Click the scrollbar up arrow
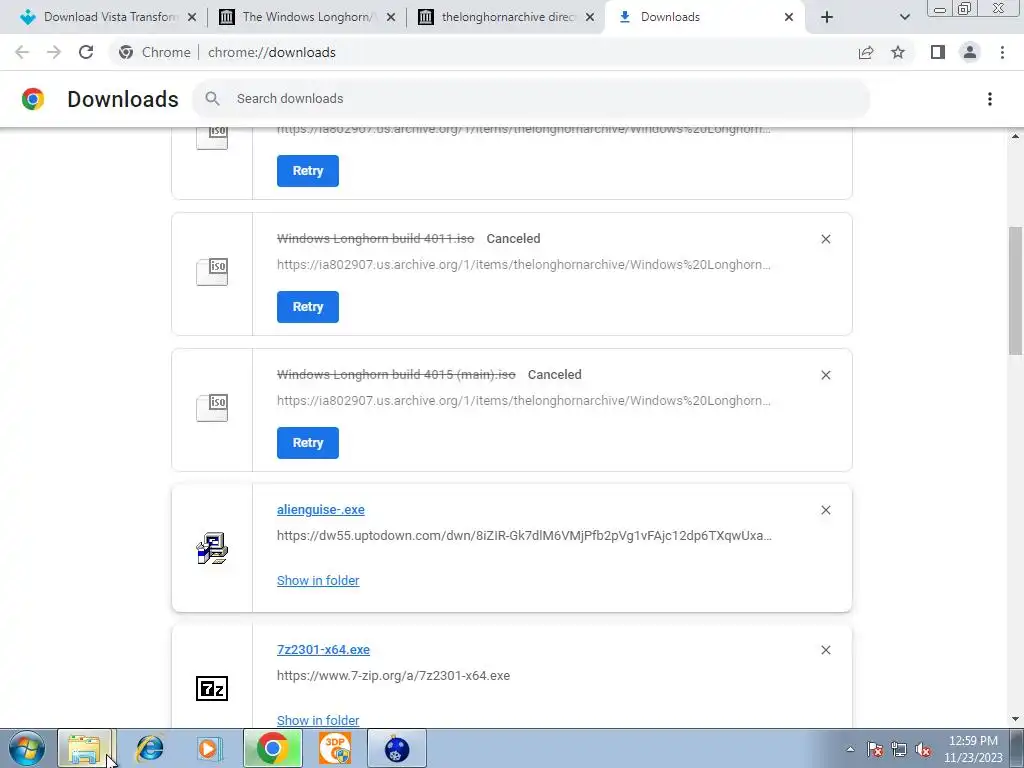The height and width of the screenshot is (768, 1024). [x=1016, y=136]
